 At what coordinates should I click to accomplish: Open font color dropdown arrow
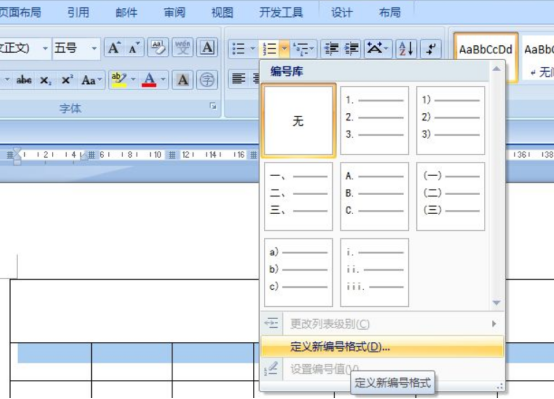click(x=163, y=80)
